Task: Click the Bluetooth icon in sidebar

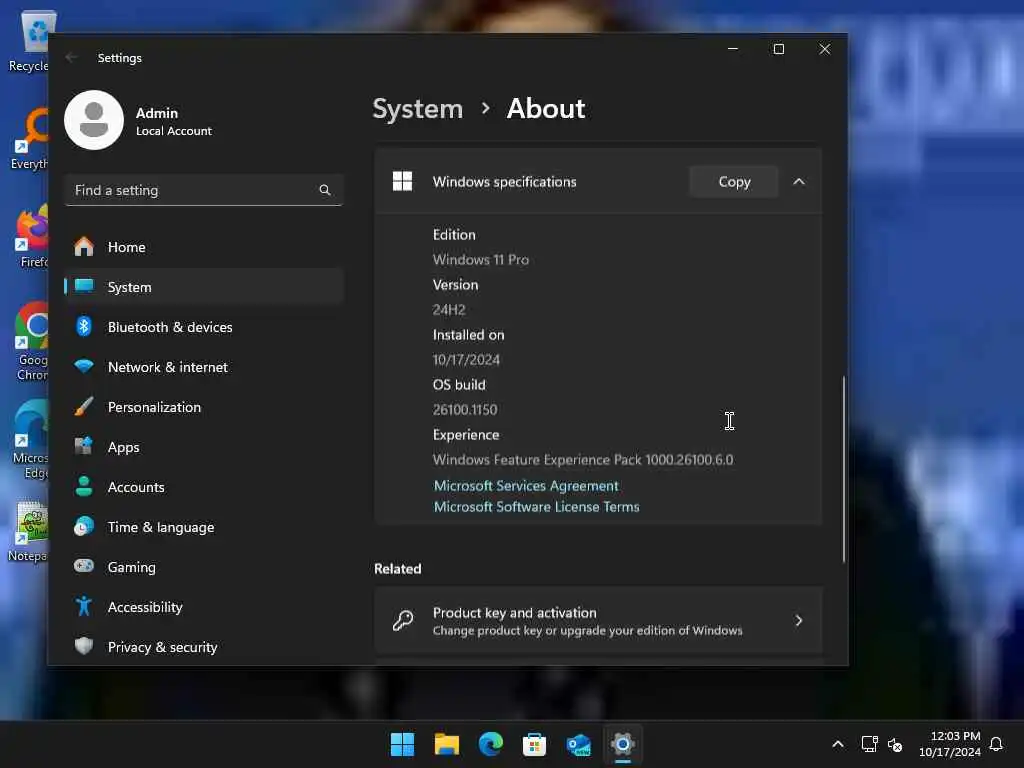Action: pos(84,326)
